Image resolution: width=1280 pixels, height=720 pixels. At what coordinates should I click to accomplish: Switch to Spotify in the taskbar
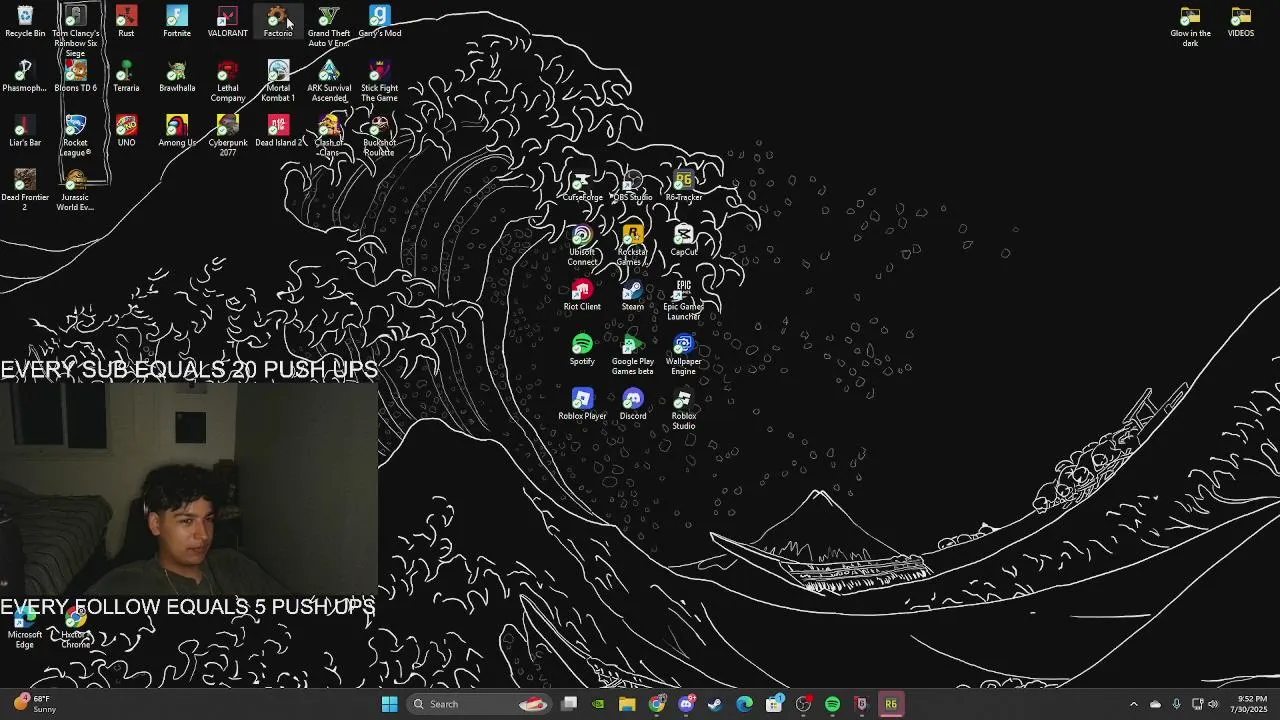click(832, 704)
